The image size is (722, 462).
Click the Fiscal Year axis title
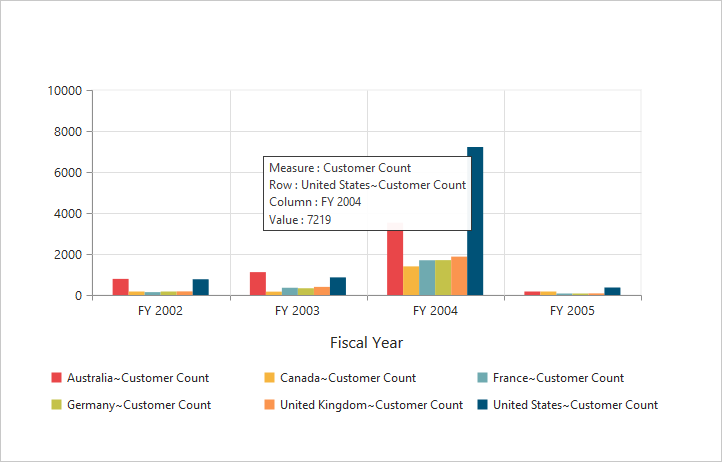(x=366, y=342)
